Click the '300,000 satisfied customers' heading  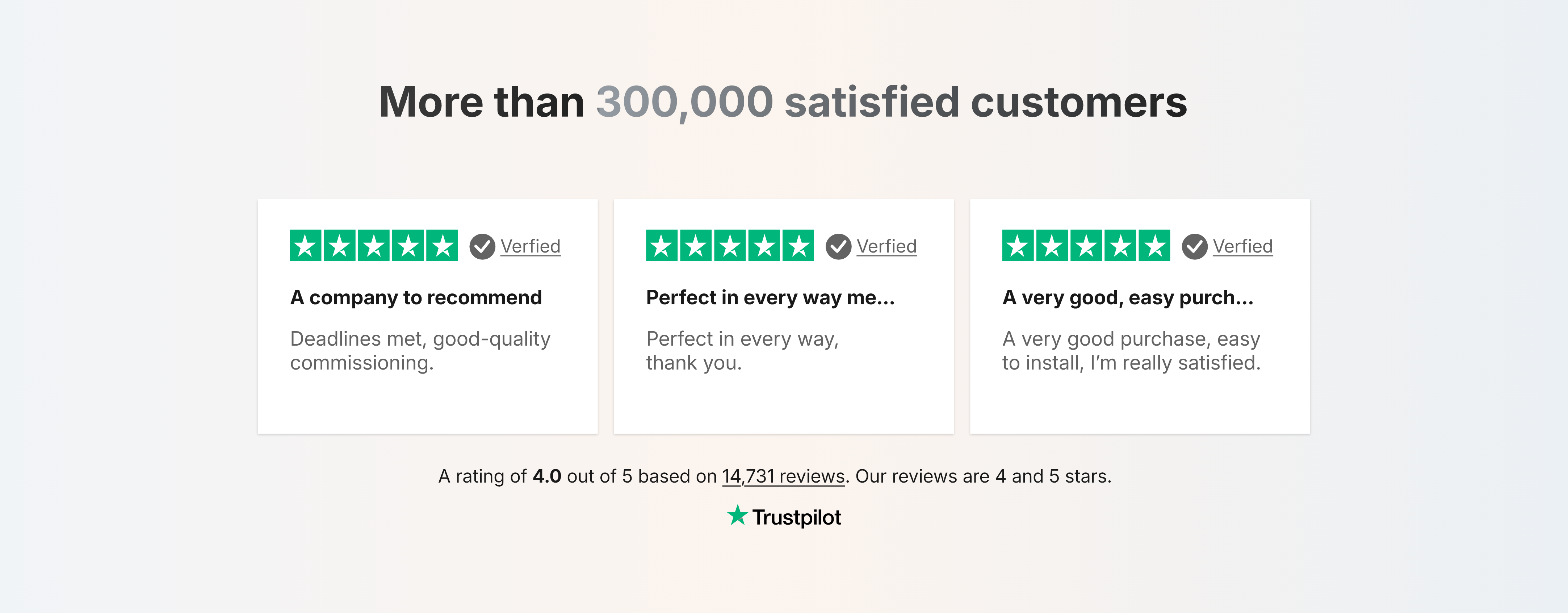coord(783,102)
